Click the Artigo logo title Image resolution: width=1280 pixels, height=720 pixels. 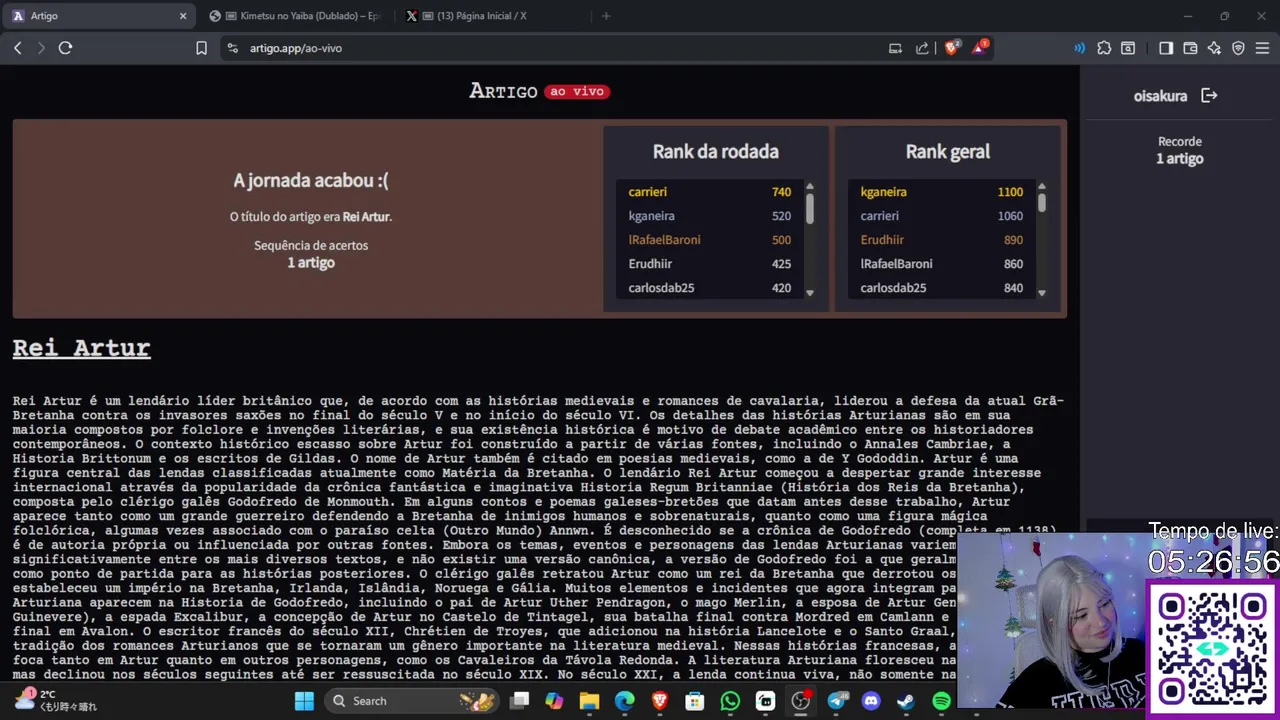pos(503,91)
